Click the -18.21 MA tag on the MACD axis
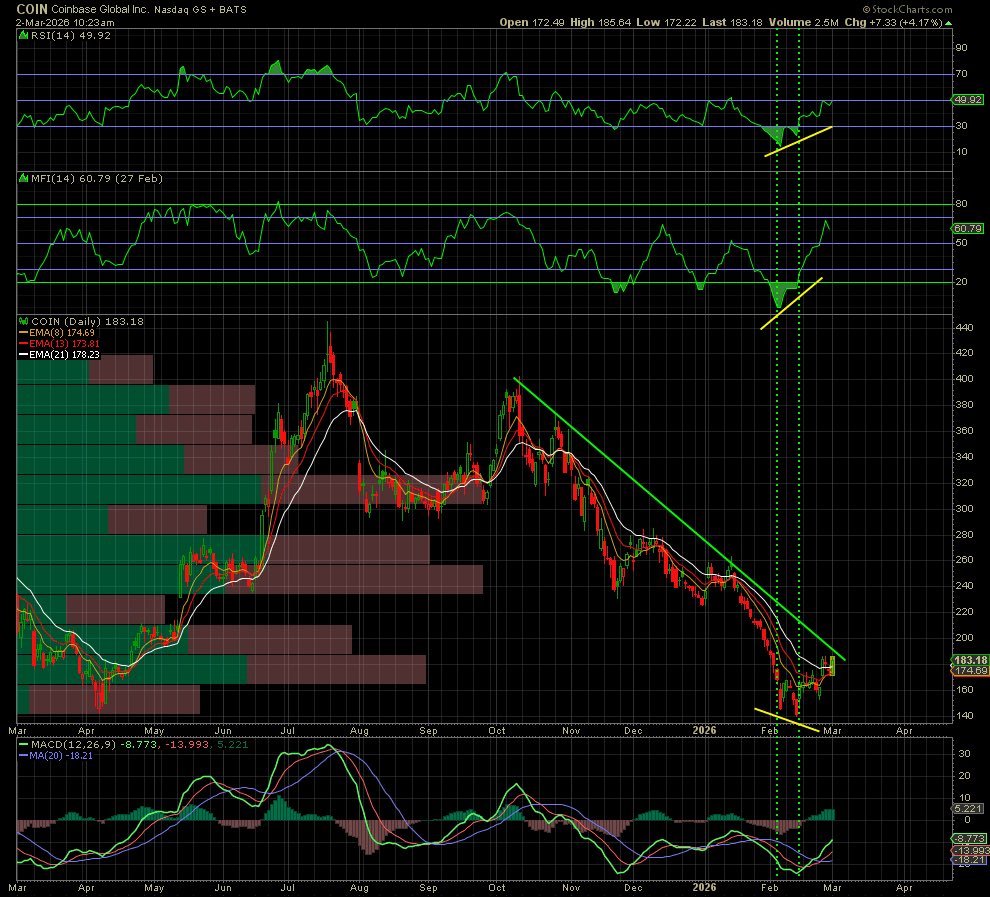This screenshot has width=990, height=897. 969,860
